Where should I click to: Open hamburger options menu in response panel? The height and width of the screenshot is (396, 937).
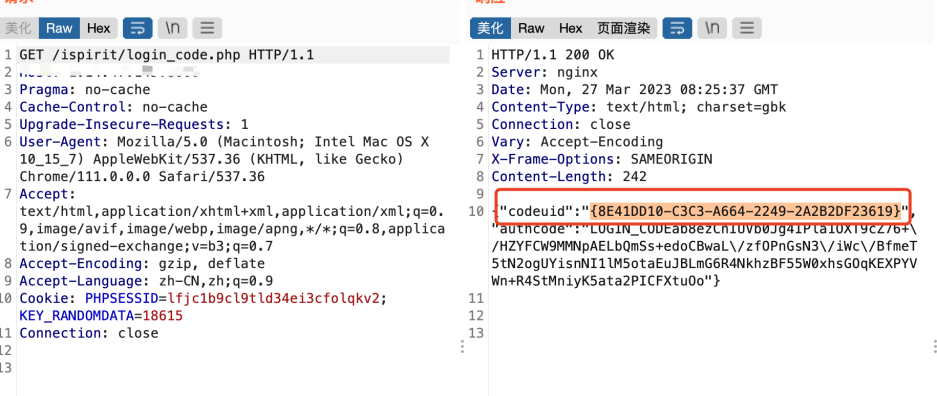click(x=747, y=28)
